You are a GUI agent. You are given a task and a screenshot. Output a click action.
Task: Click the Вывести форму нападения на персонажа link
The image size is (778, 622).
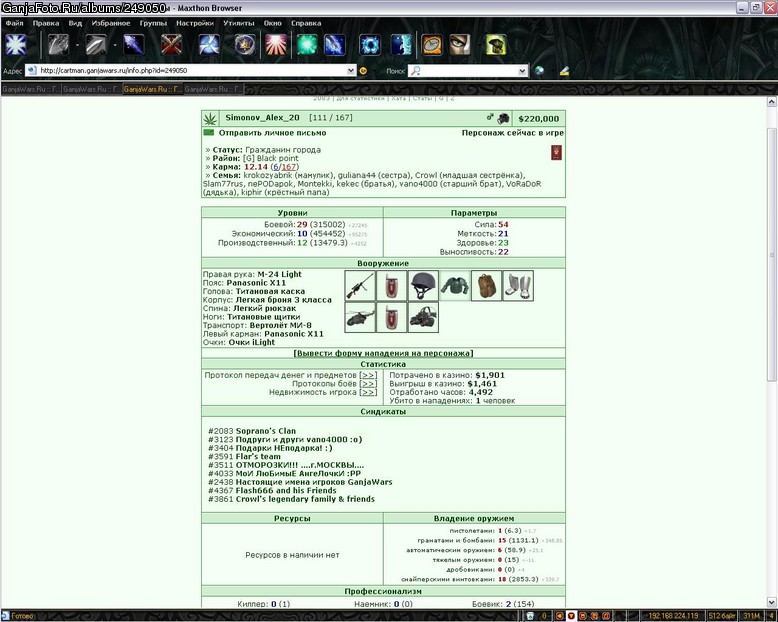click(383, 353)
